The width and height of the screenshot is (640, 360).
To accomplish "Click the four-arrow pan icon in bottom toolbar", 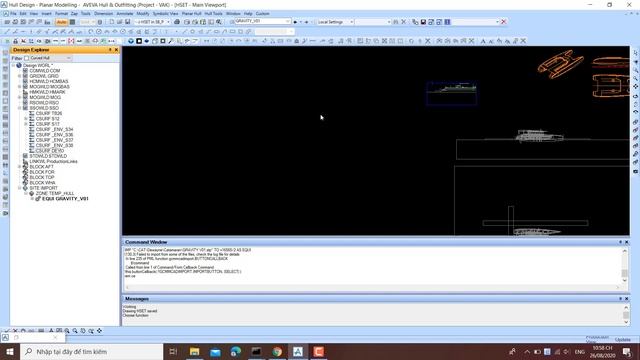I will 100,331.
